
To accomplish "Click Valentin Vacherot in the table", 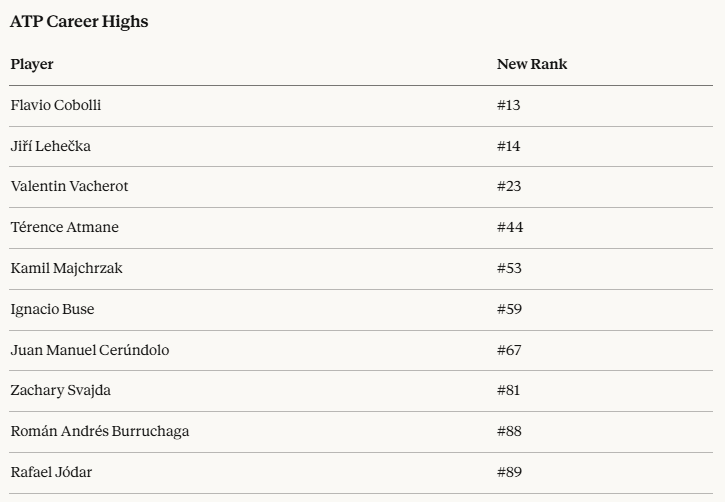I will click(69, 186).
